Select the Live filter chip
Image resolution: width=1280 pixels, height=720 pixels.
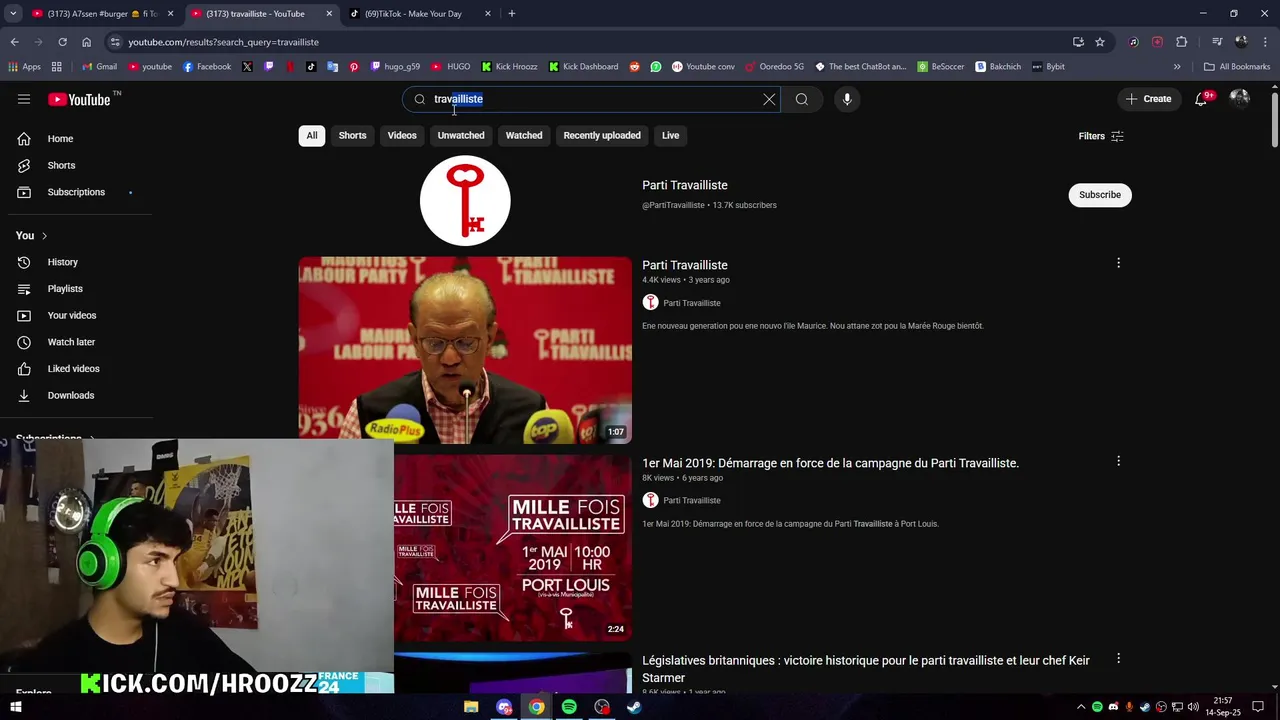pos(670,135)
